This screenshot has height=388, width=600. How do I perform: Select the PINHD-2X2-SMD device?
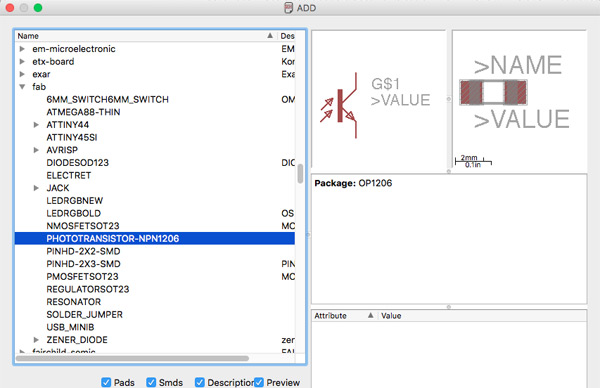(x=83, y=251)
